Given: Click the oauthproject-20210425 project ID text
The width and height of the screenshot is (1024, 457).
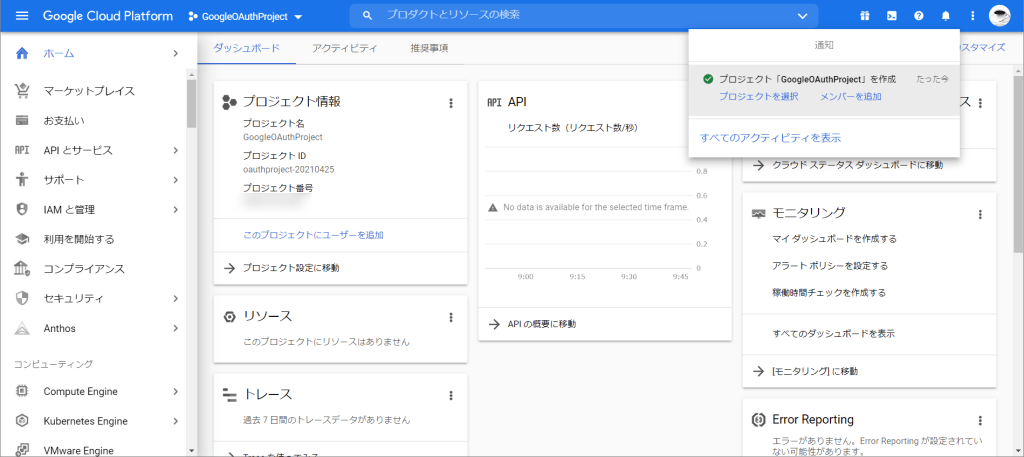Looking at the screenshot, I should pos(289,170).
